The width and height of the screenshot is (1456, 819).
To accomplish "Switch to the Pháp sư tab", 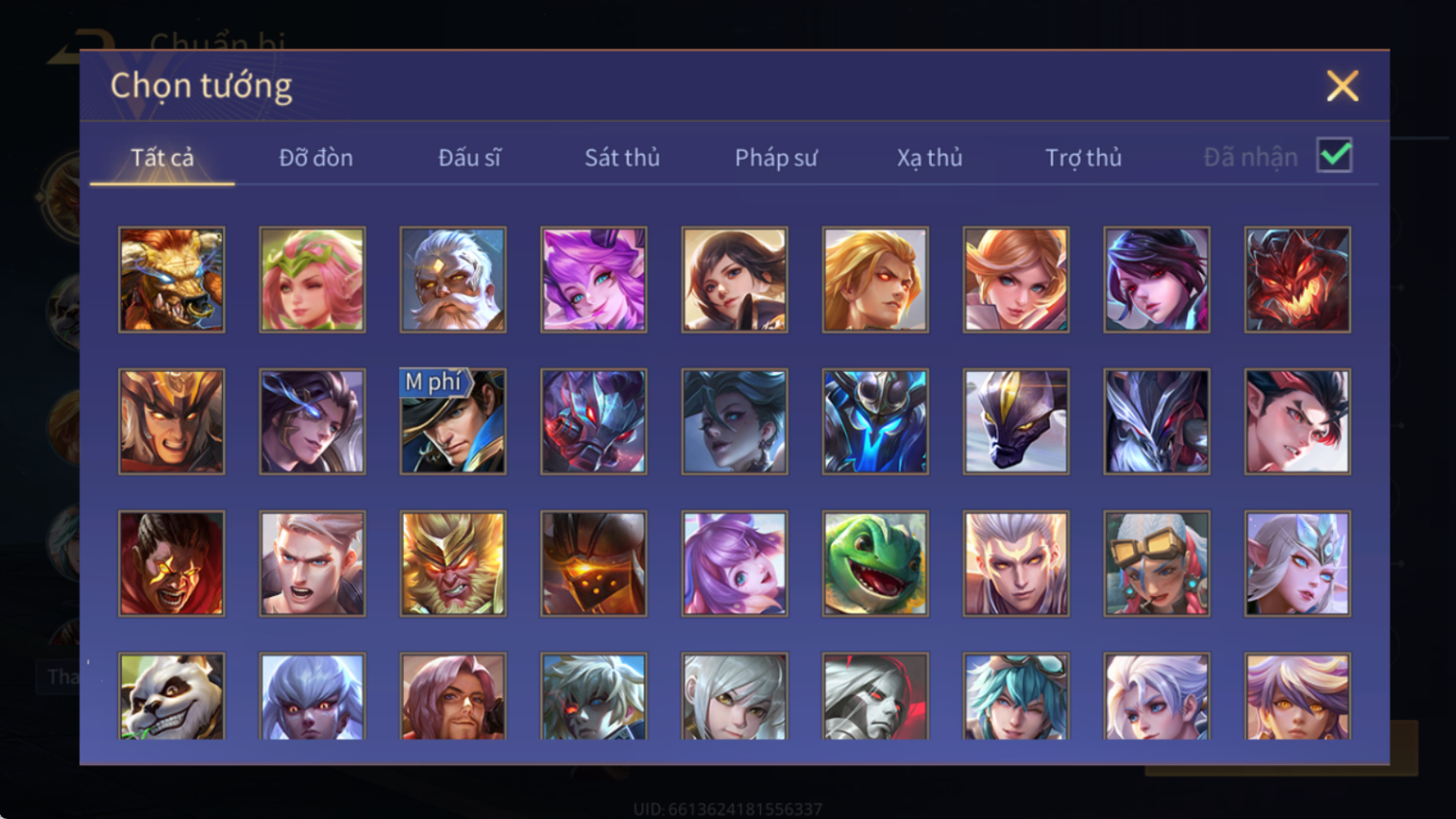I will pyautogui.click(x=776, y=158).
